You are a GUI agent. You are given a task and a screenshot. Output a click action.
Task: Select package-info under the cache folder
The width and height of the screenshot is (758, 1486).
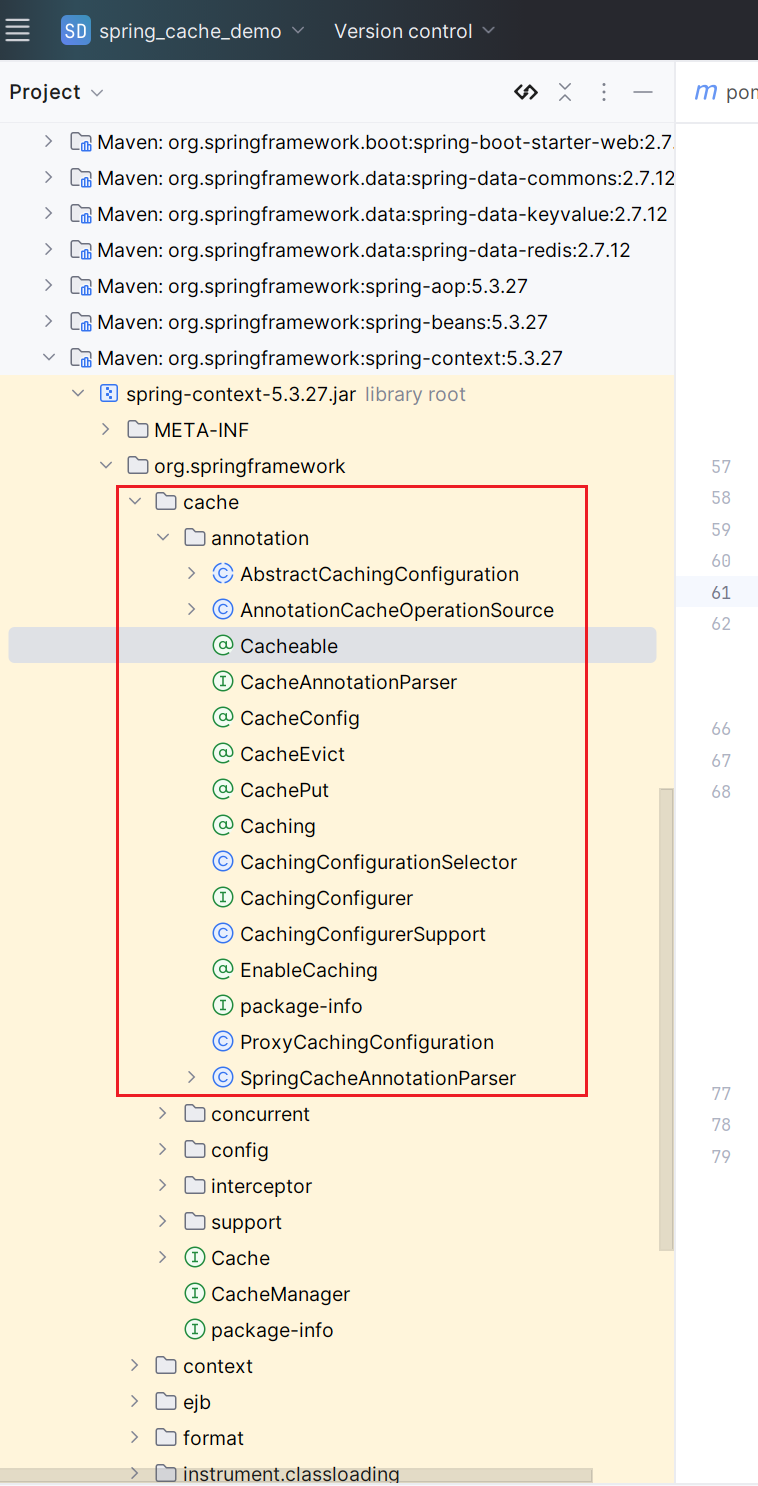[x=272, y=1330]
